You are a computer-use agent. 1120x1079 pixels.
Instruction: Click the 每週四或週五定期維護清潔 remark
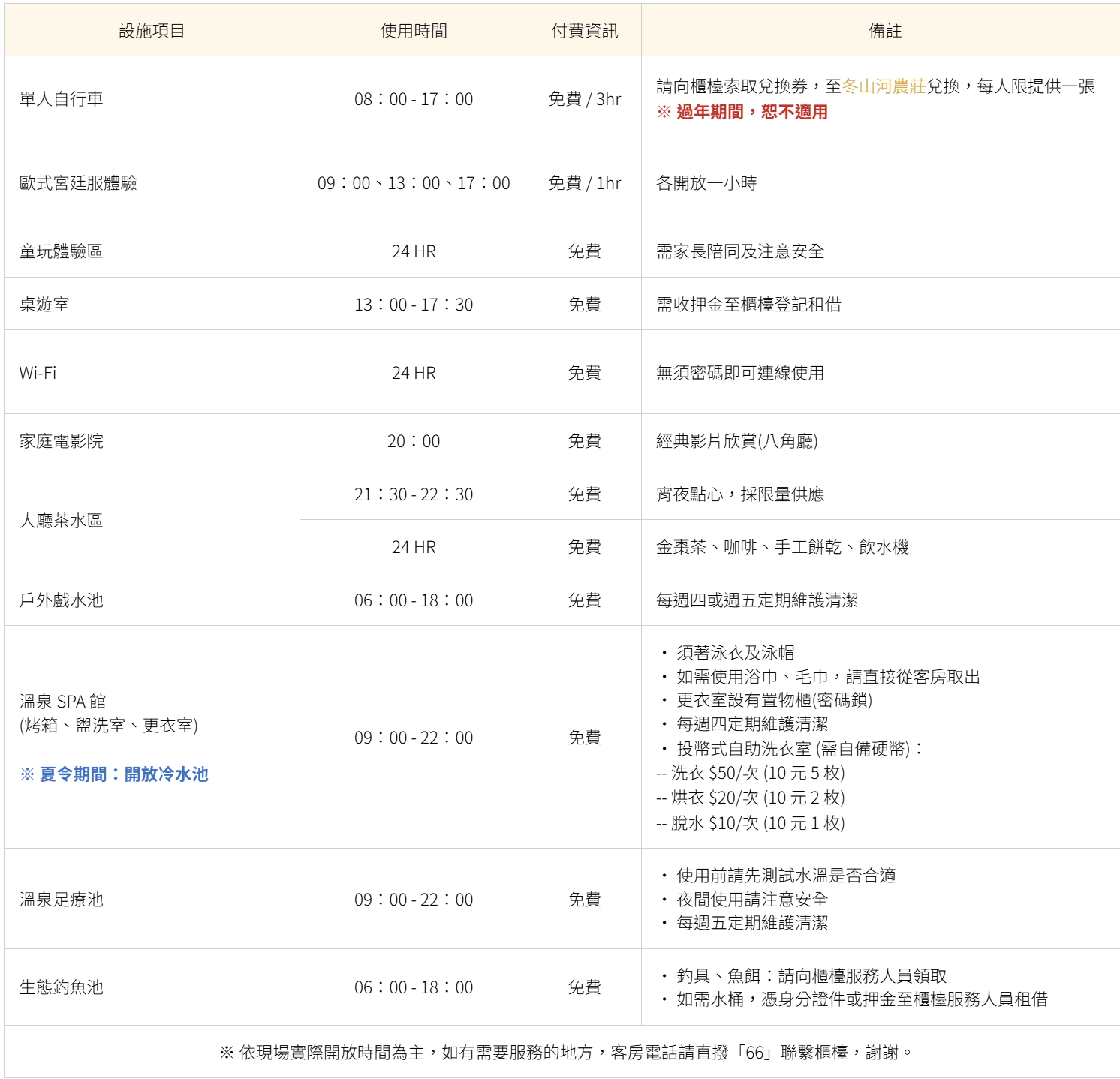757,600
